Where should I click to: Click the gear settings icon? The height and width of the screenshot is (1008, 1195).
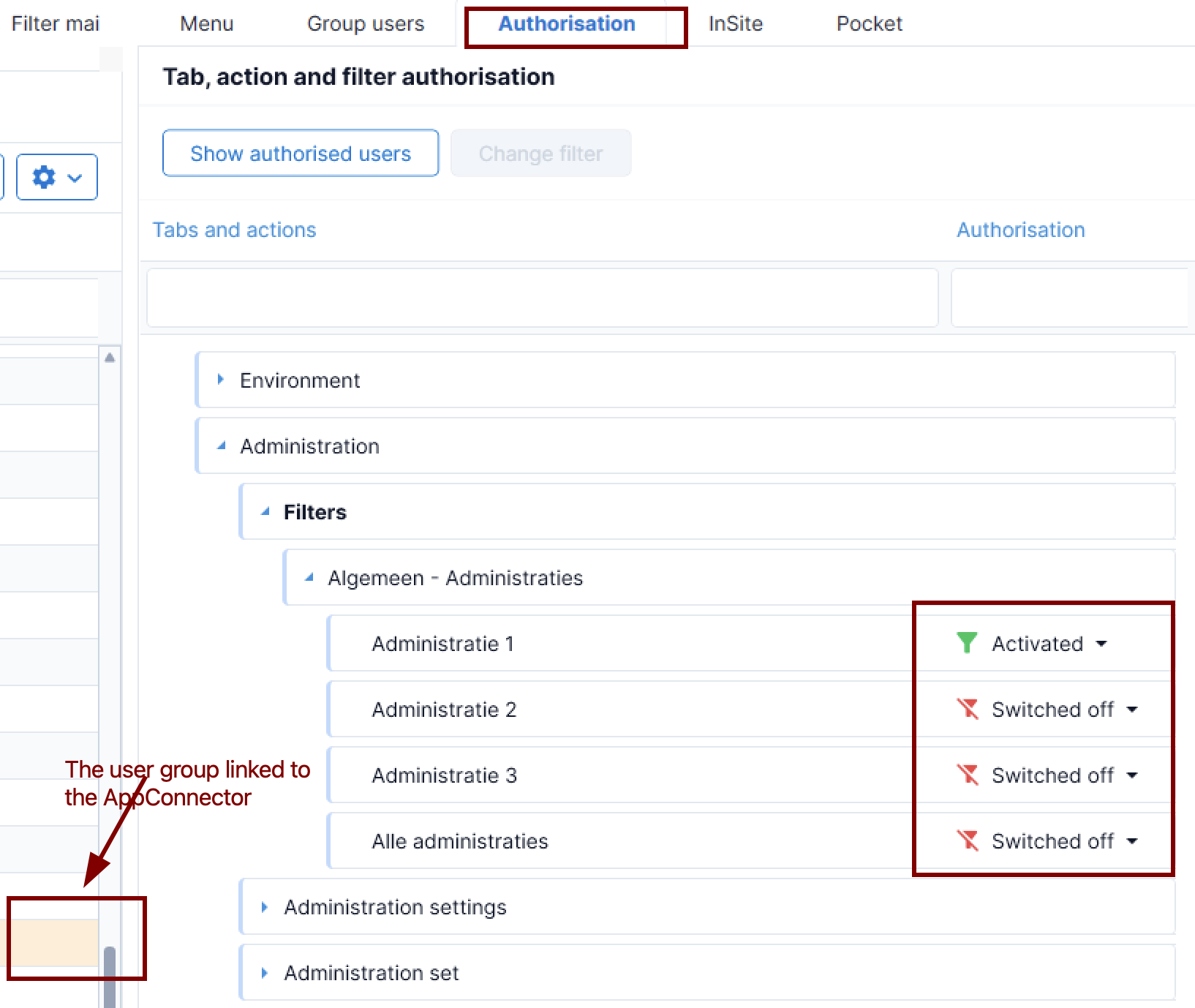[x=45, y=177]
